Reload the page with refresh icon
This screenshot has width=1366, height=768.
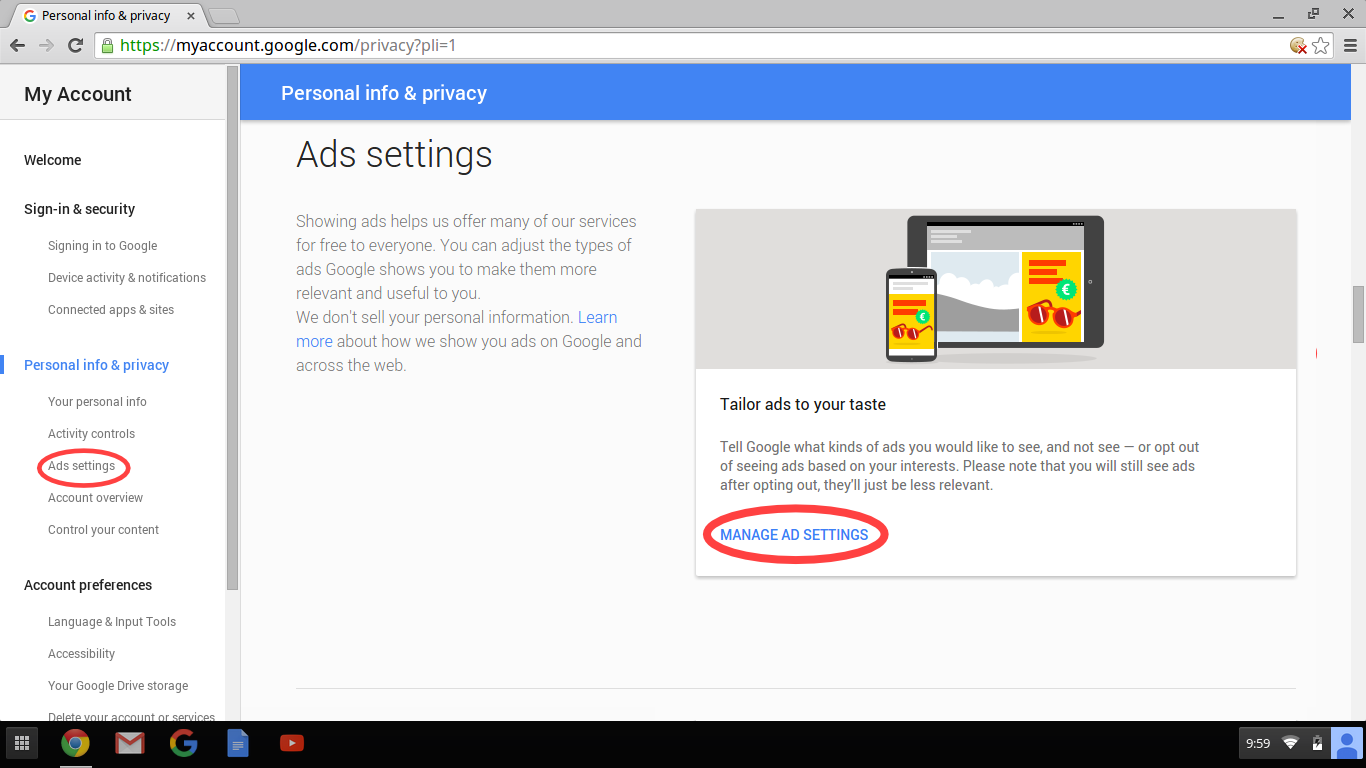coord(75,45)
